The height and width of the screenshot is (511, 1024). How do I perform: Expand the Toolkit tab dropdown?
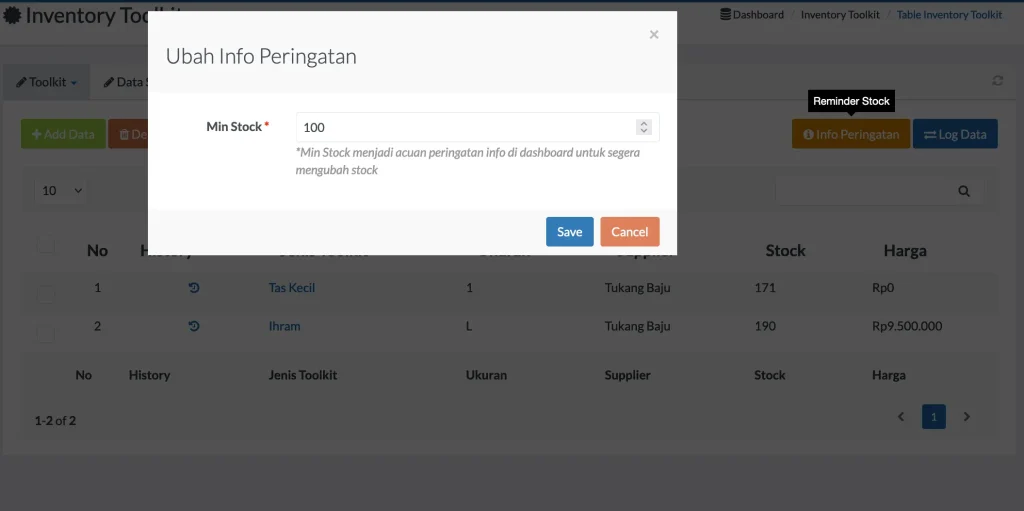tap(47, 82)
